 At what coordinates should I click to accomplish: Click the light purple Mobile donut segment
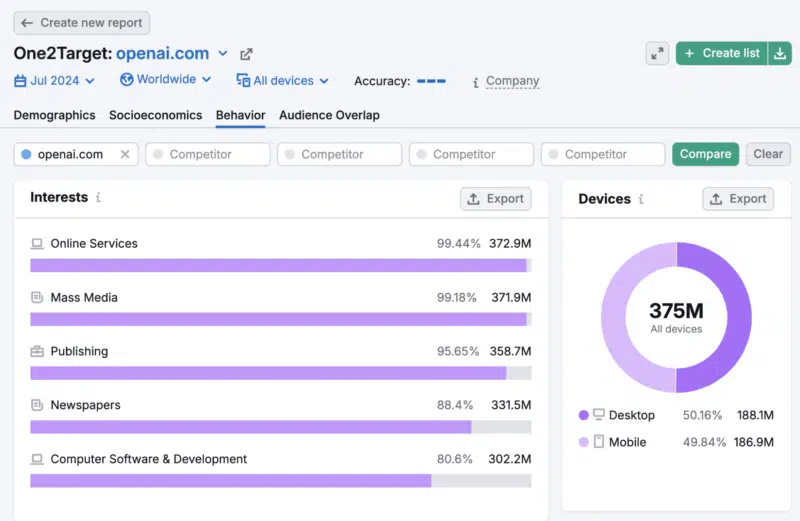pyautogui.click(x=614, y=319)
